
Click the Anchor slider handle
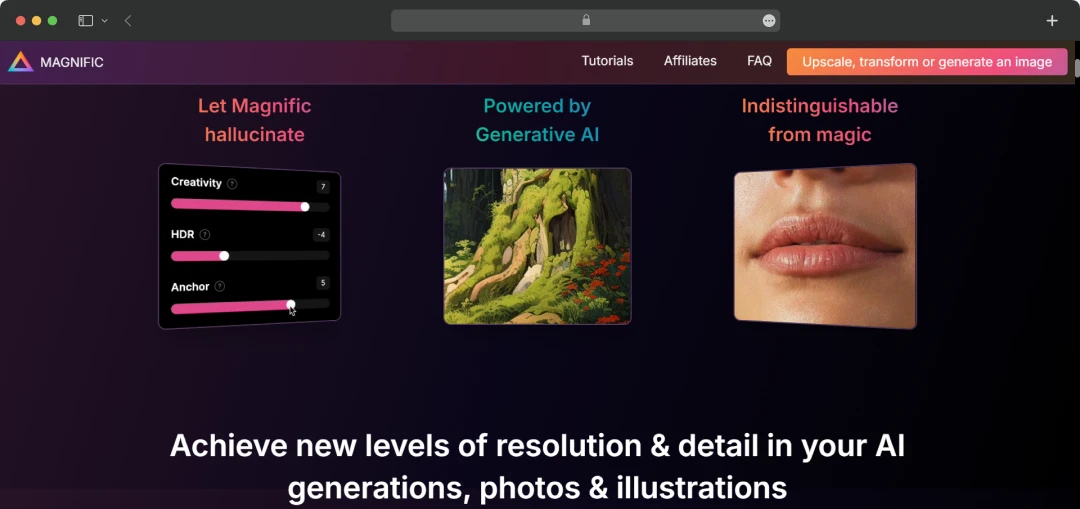tap(291, 304)
